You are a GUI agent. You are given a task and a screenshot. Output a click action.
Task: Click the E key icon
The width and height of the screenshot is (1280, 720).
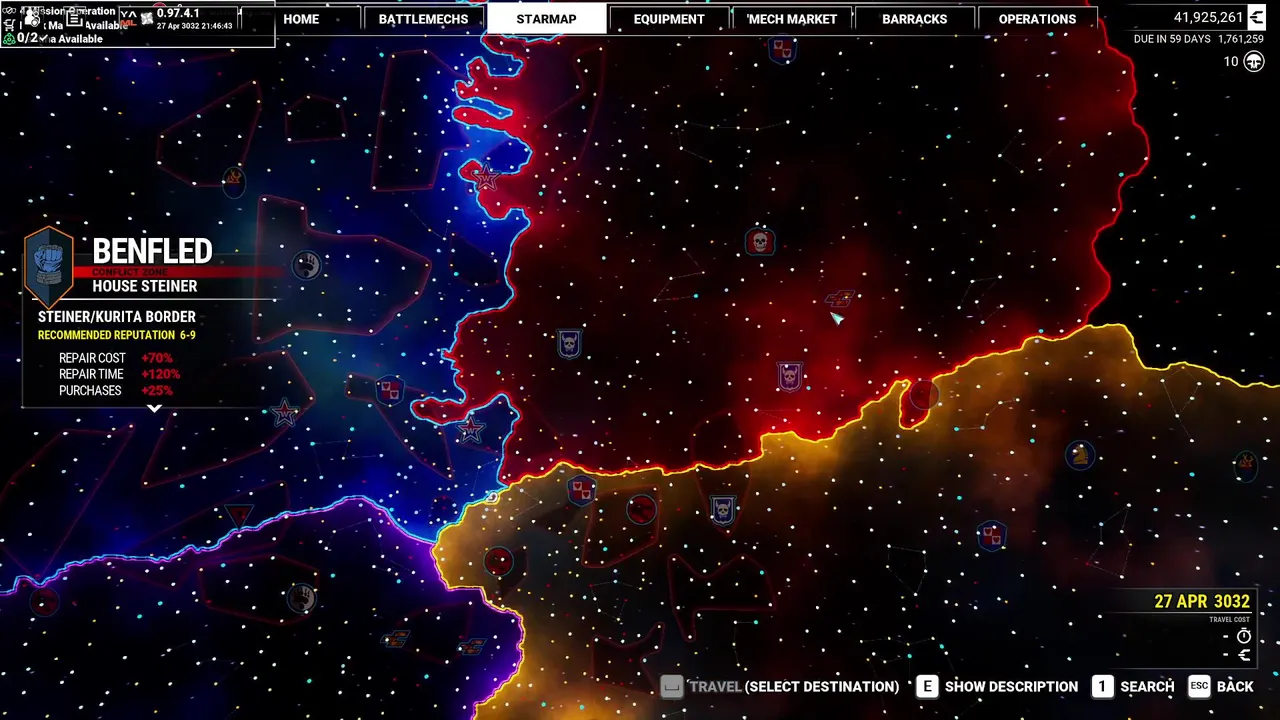click(x=927, y=686)
